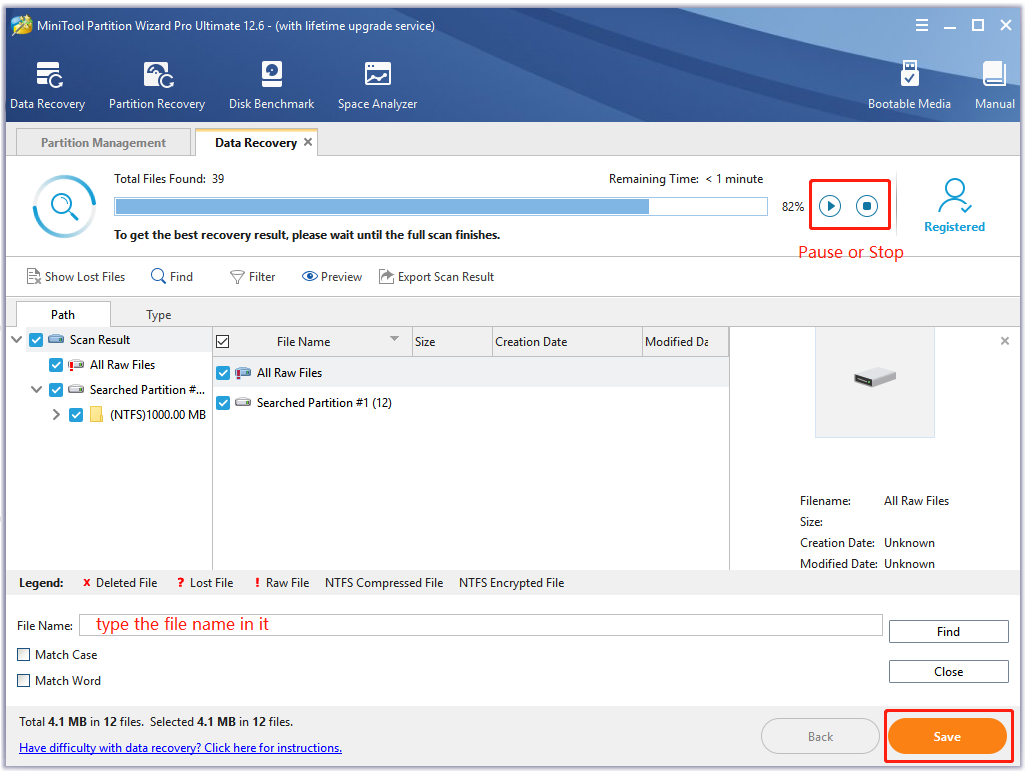Click the Registered link text
This screenshot has height=772, width=1030.
(954, 227)
